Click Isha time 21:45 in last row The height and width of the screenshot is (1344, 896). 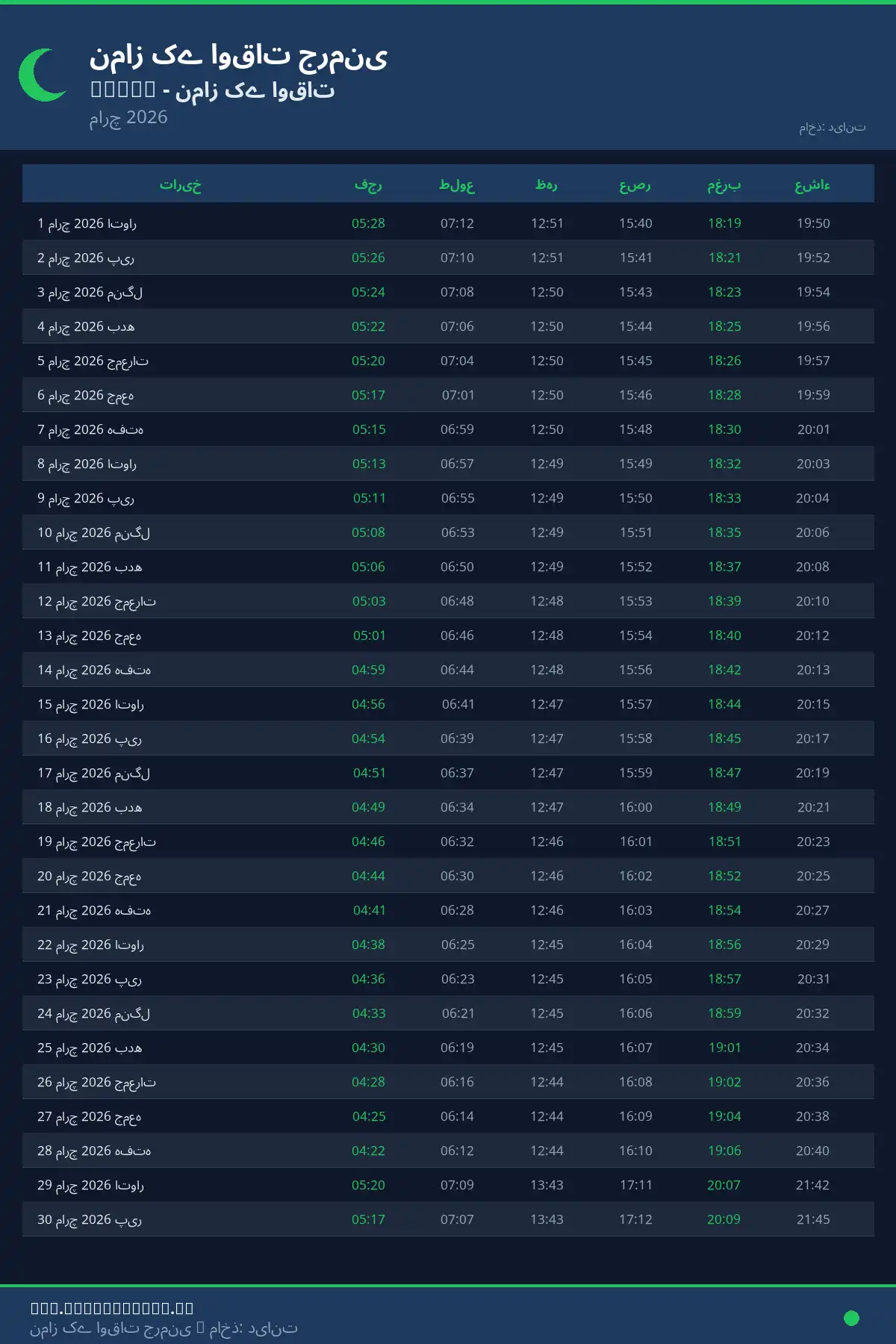tap(813, 1219)
